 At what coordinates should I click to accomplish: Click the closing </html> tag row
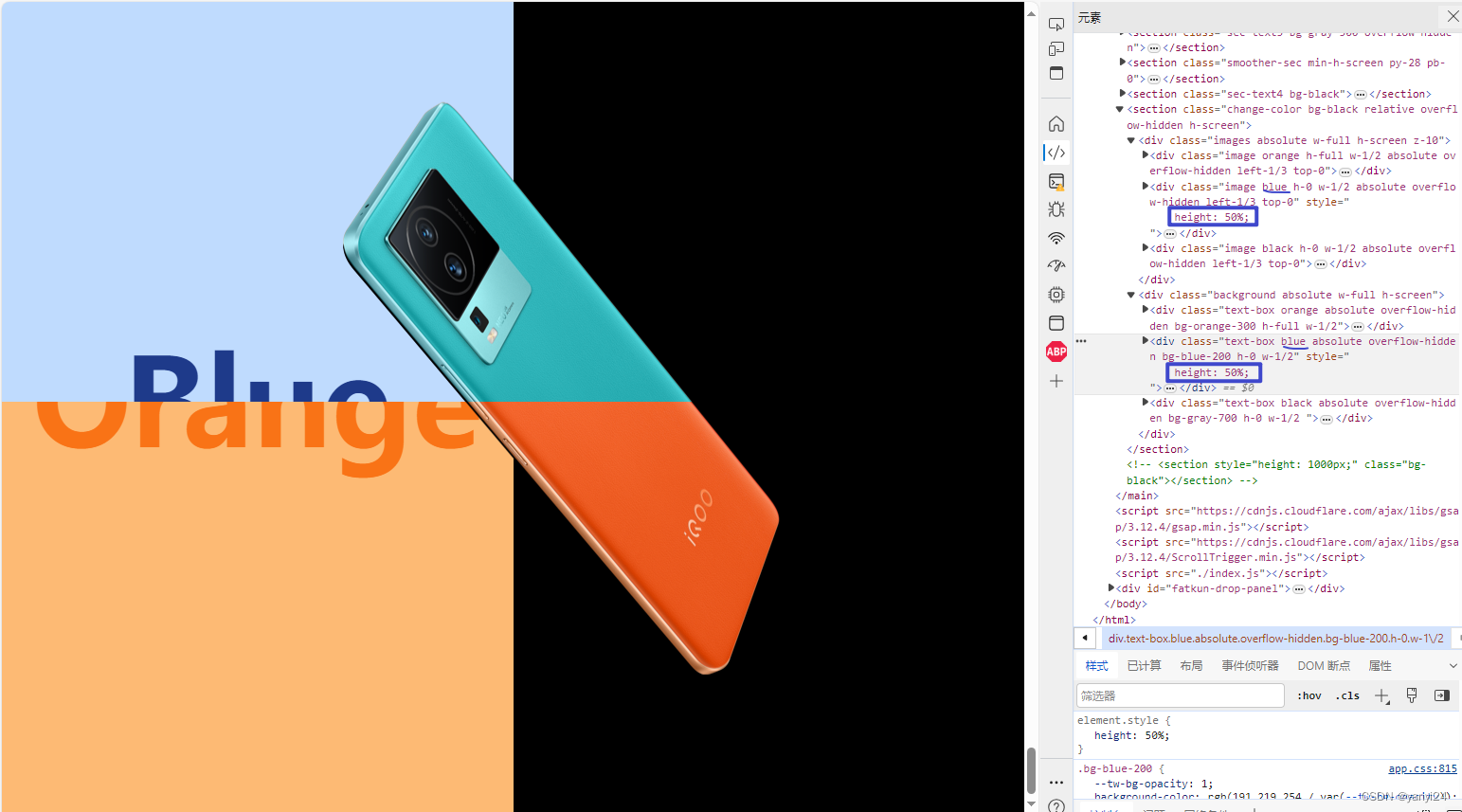pos(1114,620)
